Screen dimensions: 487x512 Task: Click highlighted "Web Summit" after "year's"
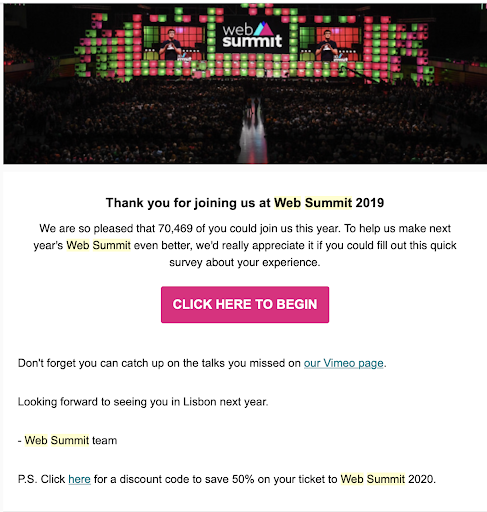pyautogui.click(x=98, y=245)
